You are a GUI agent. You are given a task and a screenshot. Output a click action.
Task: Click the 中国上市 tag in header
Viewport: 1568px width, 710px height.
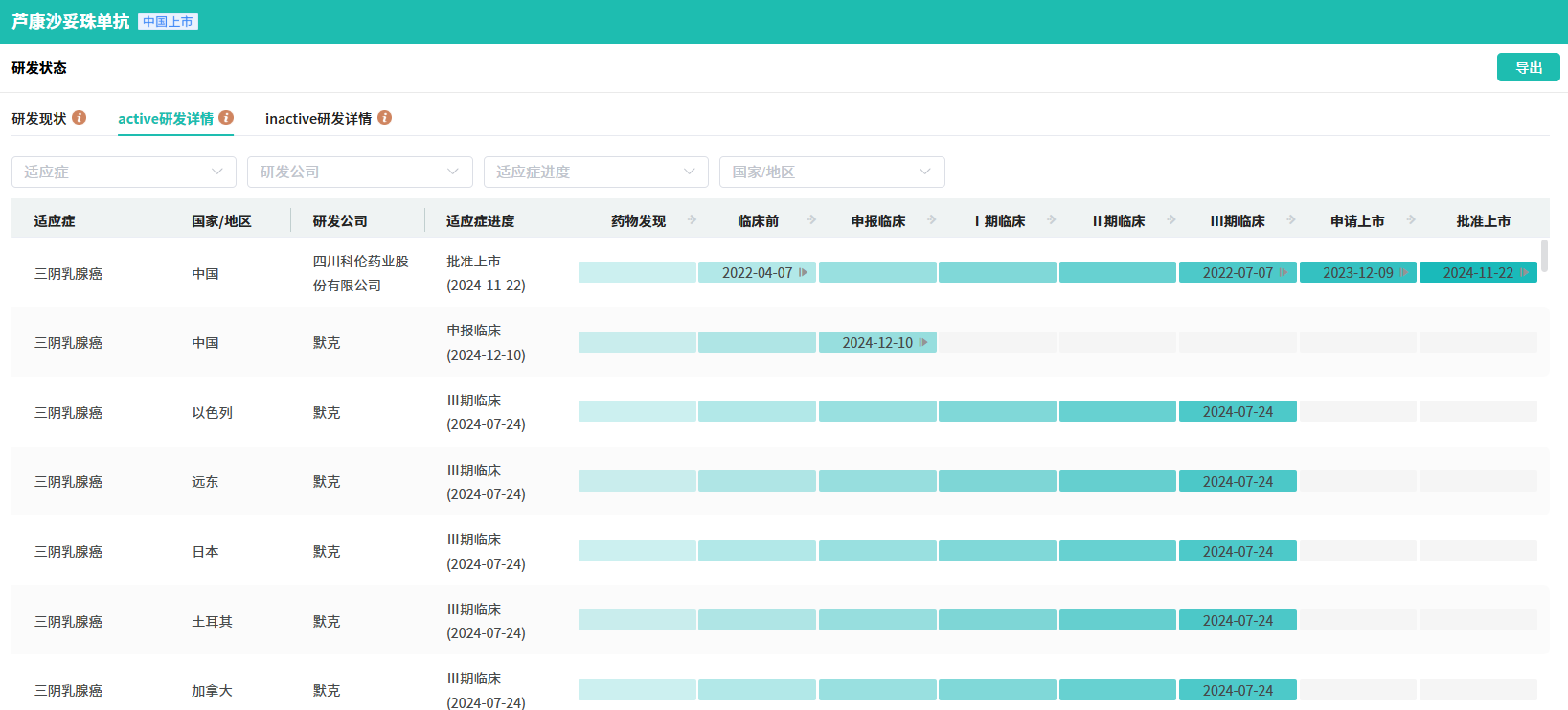168,22
